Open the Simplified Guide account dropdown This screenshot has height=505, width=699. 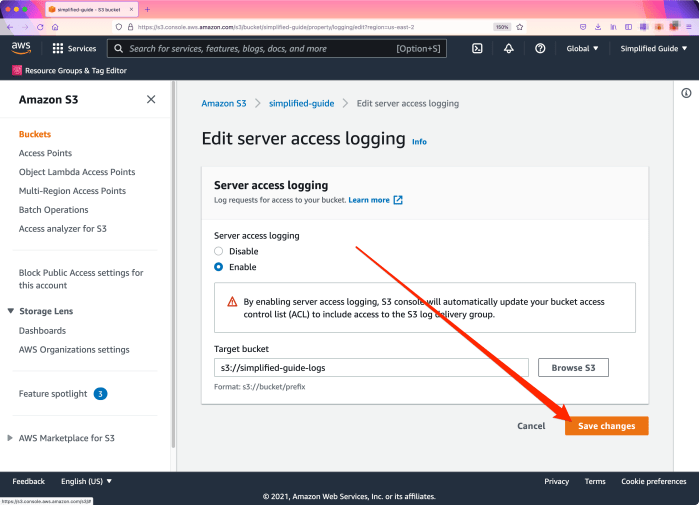click(x=654, y=49)
